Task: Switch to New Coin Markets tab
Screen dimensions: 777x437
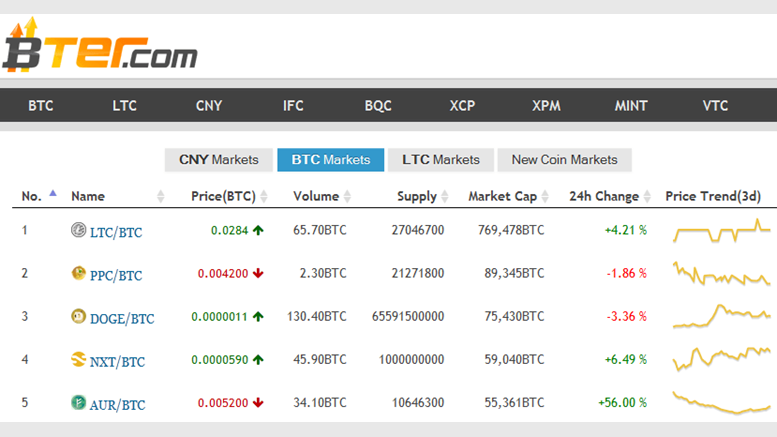Action: [x=564, y=160]
